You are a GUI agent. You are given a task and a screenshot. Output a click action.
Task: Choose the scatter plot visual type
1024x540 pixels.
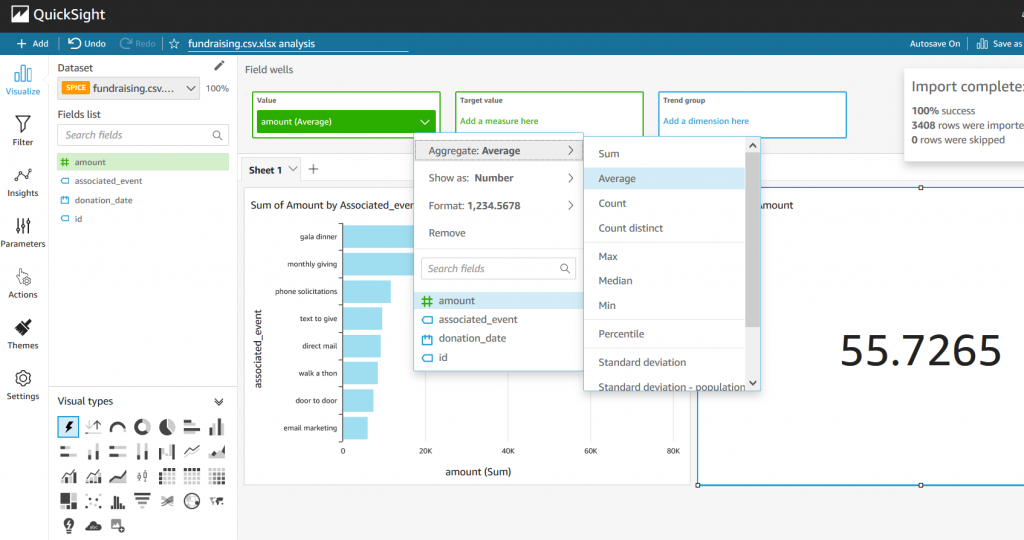pyautogui.click(x=93, y=501)
